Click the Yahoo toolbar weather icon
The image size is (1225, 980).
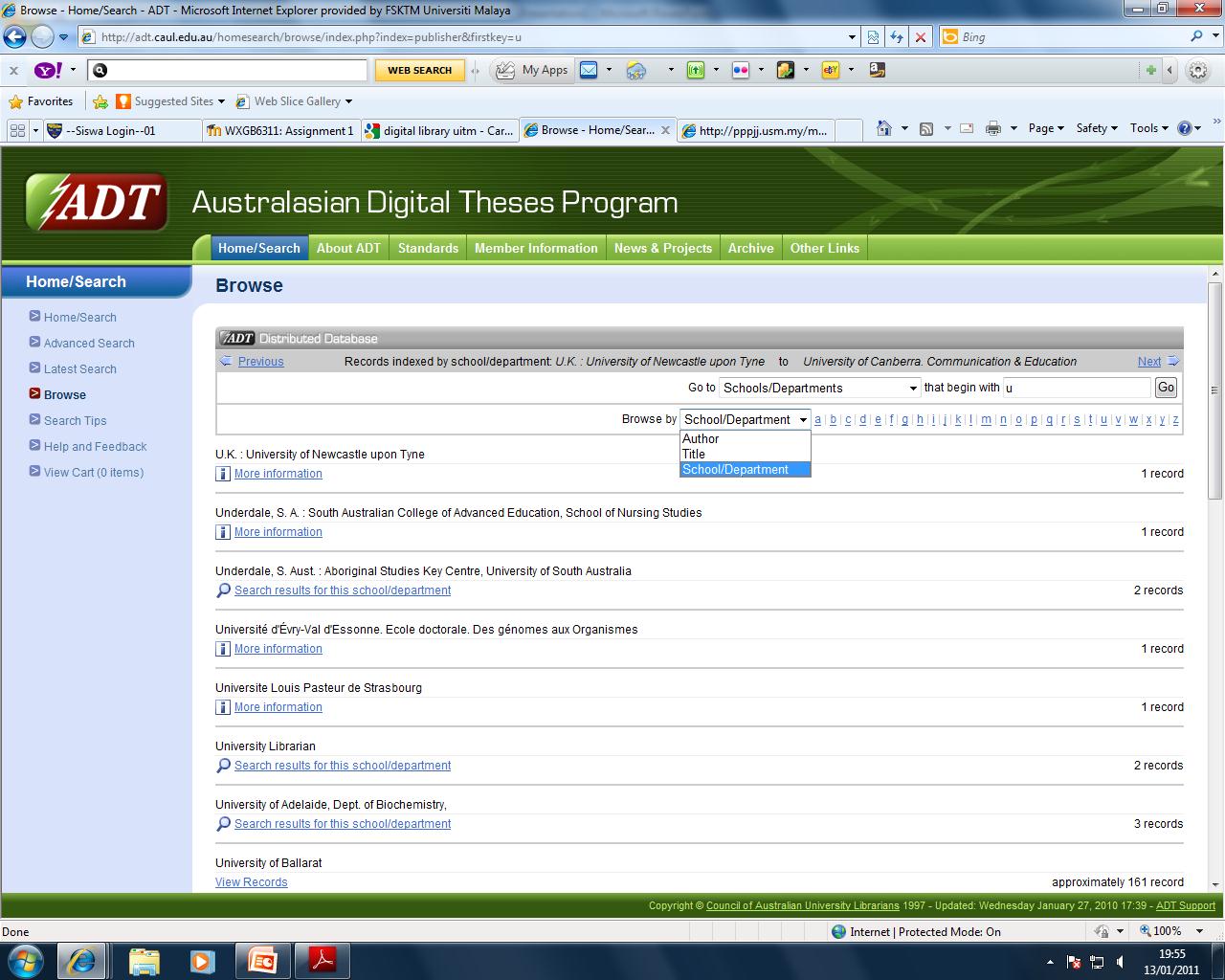[636, 70]
